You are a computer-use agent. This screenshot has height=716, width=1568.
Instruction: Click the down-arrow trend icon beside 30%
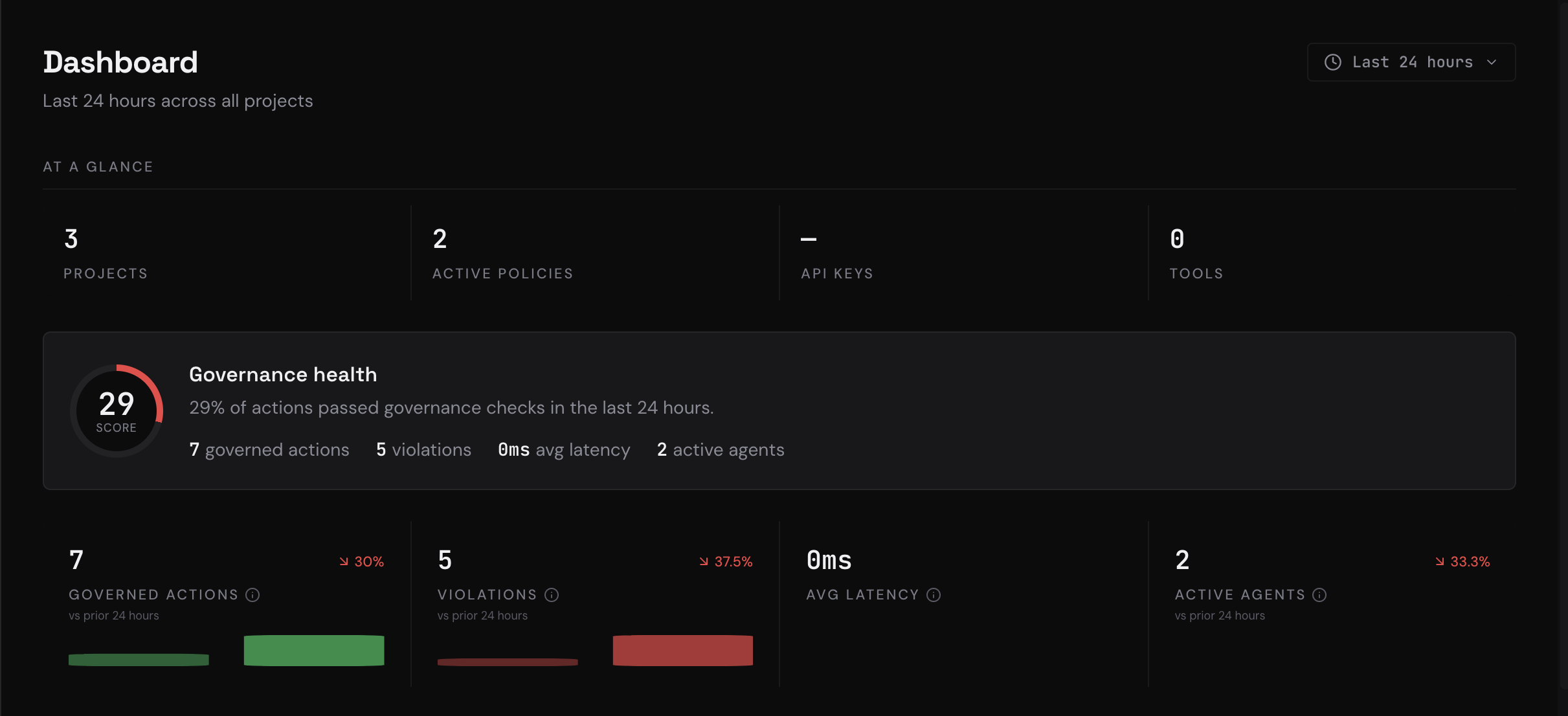344,561
